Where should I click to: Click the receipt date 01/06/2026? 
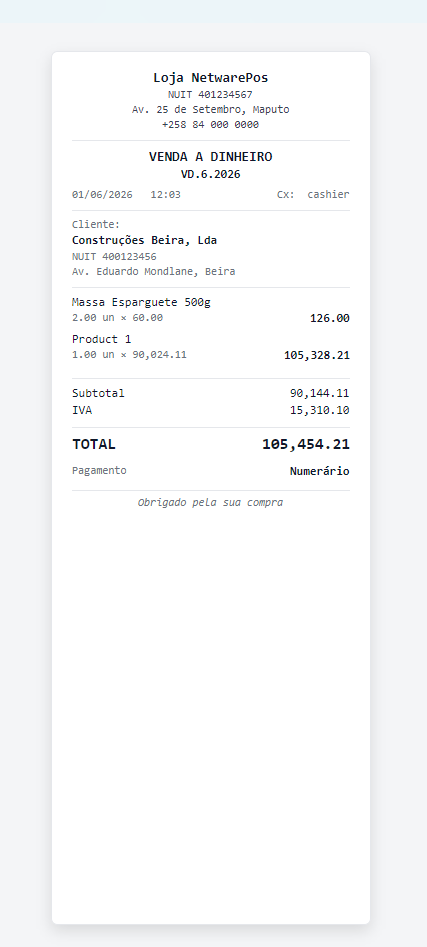pyautogui.click(x=102, y=194)
